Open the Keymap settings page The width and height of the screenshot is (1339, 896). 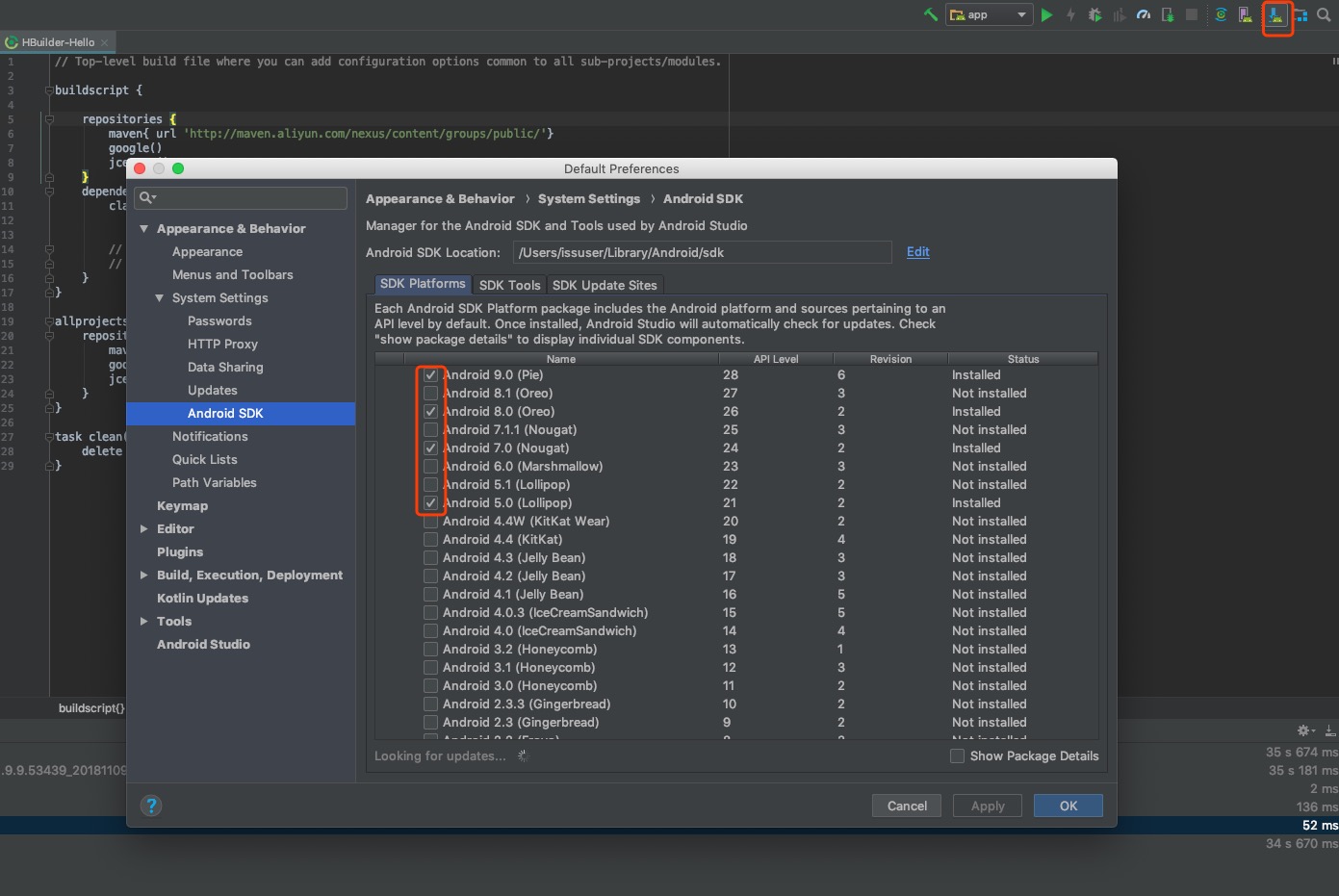tap(182, 505)
